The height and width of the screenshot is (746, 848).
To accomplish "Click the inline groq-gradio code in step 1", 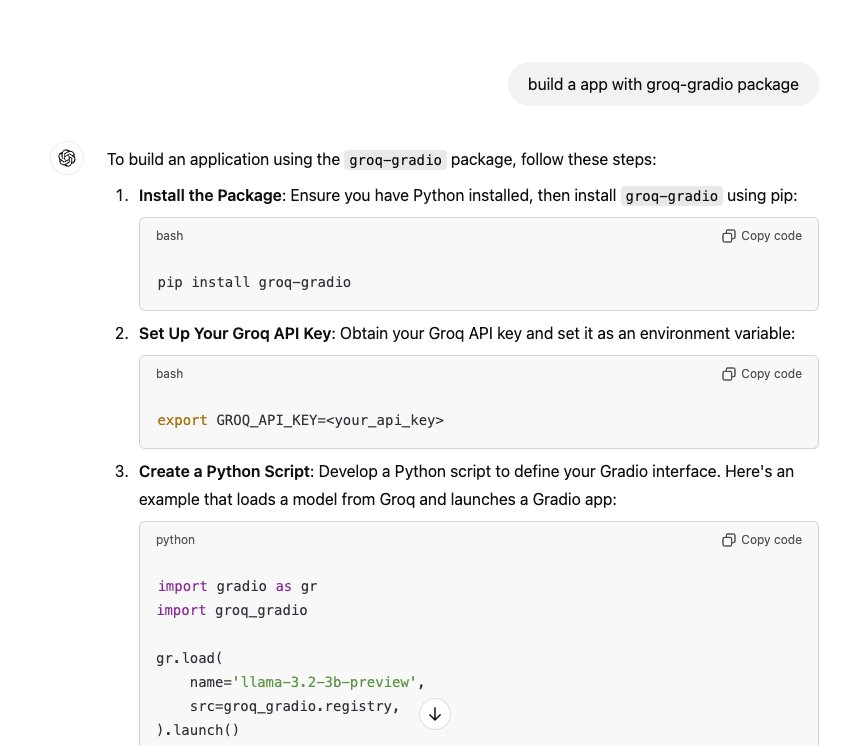I will 672,196.
